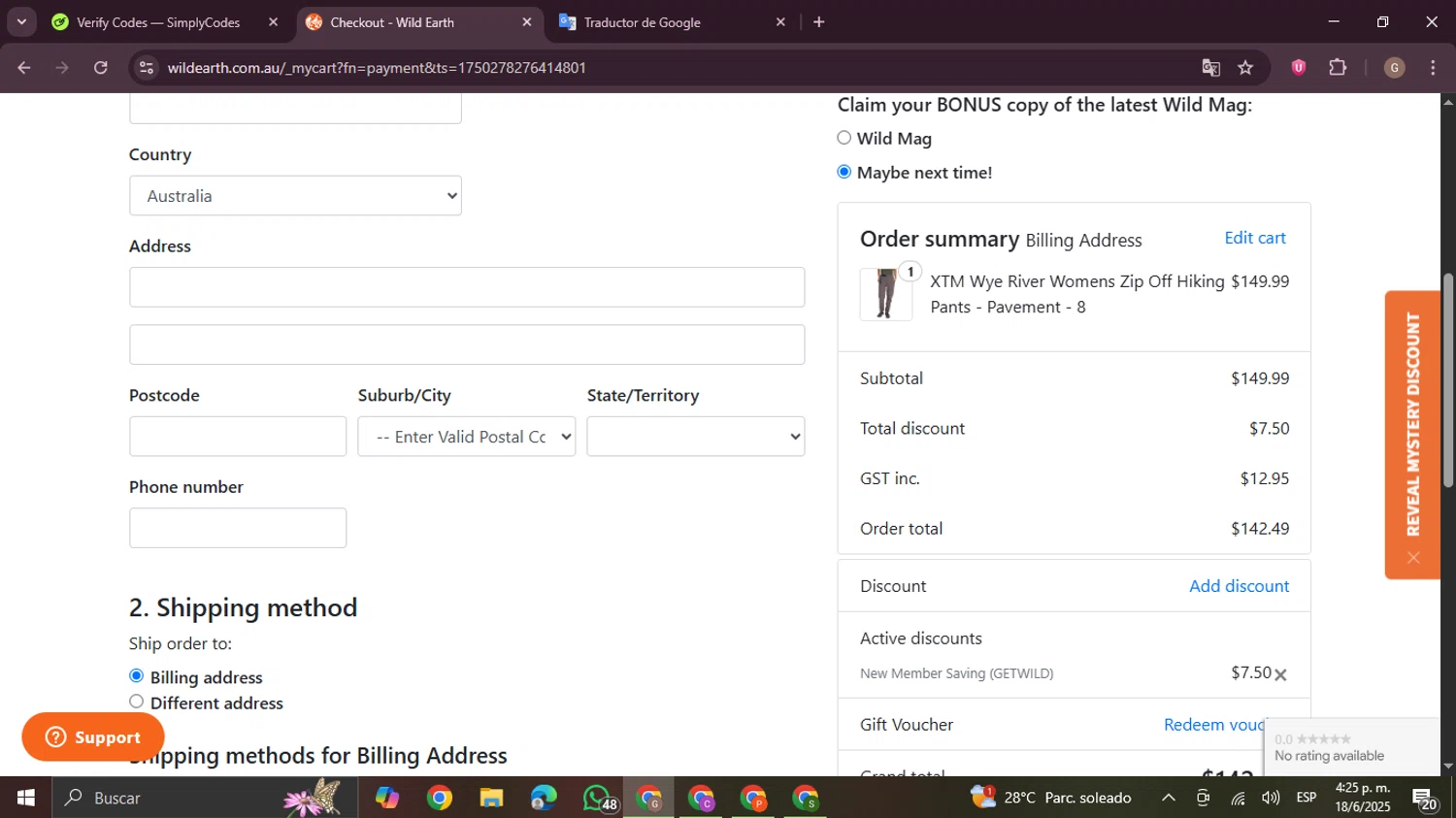Open the Reveal Mystery Discount side tab
This screenshot has height=818, width=1456.
coord(1413,424)
